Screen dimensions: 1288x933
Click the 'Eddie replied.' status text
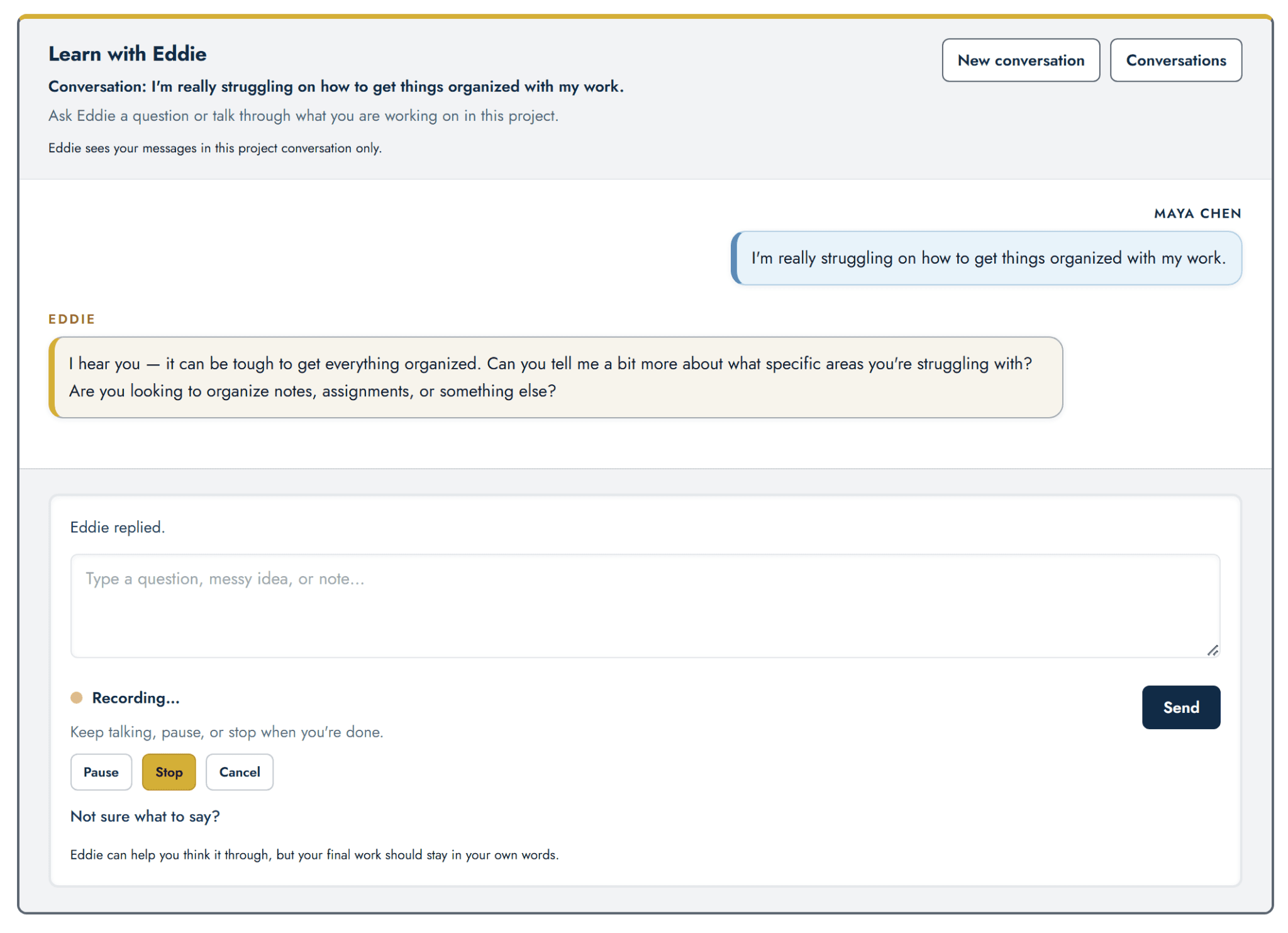pyautogui.click(x=118, y=527)
